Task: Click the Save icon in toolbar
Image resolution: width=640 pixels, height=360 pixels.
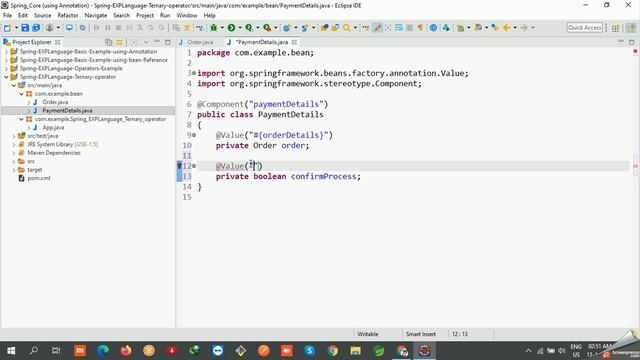Action: [25, 28]
